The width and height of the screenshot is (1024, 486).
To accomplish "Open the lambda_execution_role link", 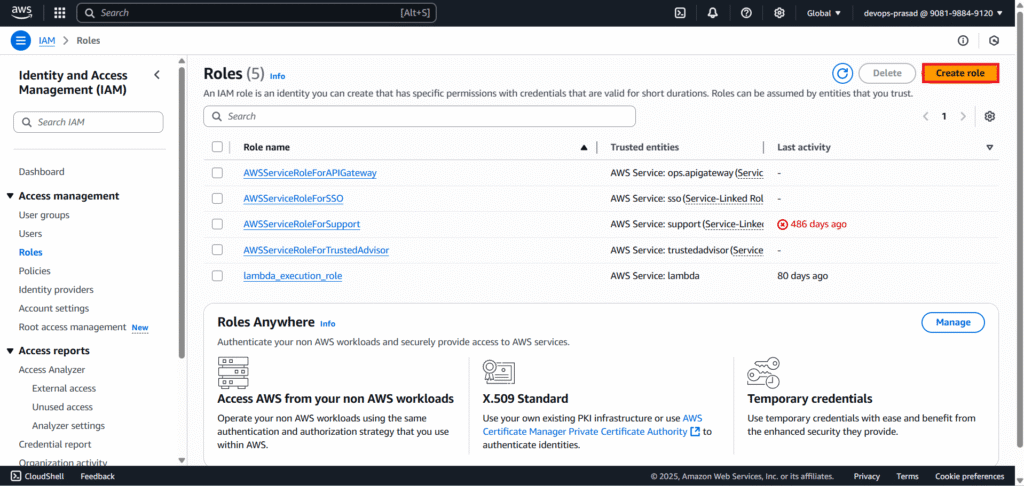I will click(293, 276).
